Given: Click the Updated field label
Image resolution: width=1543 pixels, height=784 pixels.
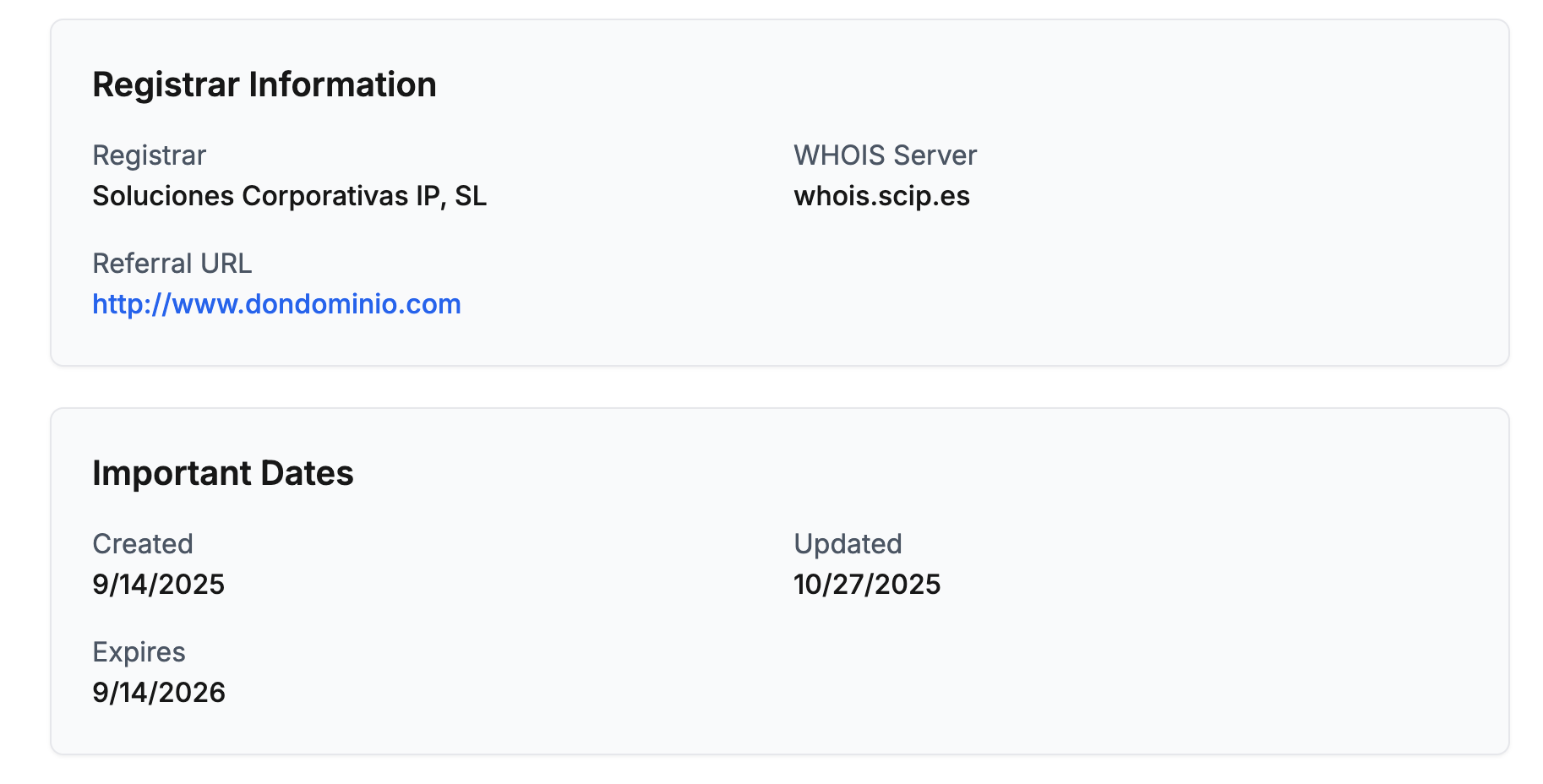Looking at the screenshot, I should click(x=848, y=544).
